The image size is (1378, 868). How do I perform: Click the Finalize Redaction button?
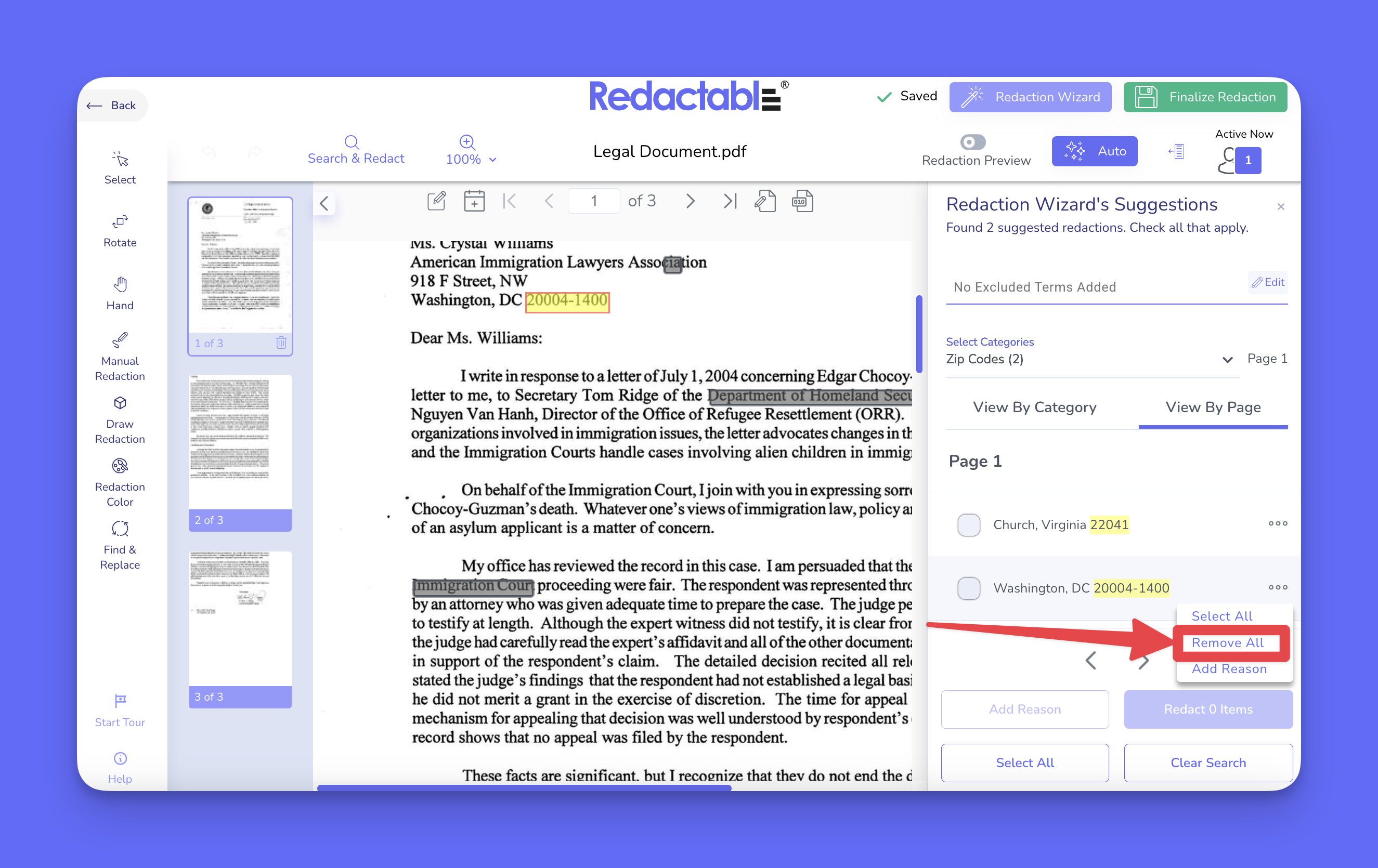tap(1205, 97)
